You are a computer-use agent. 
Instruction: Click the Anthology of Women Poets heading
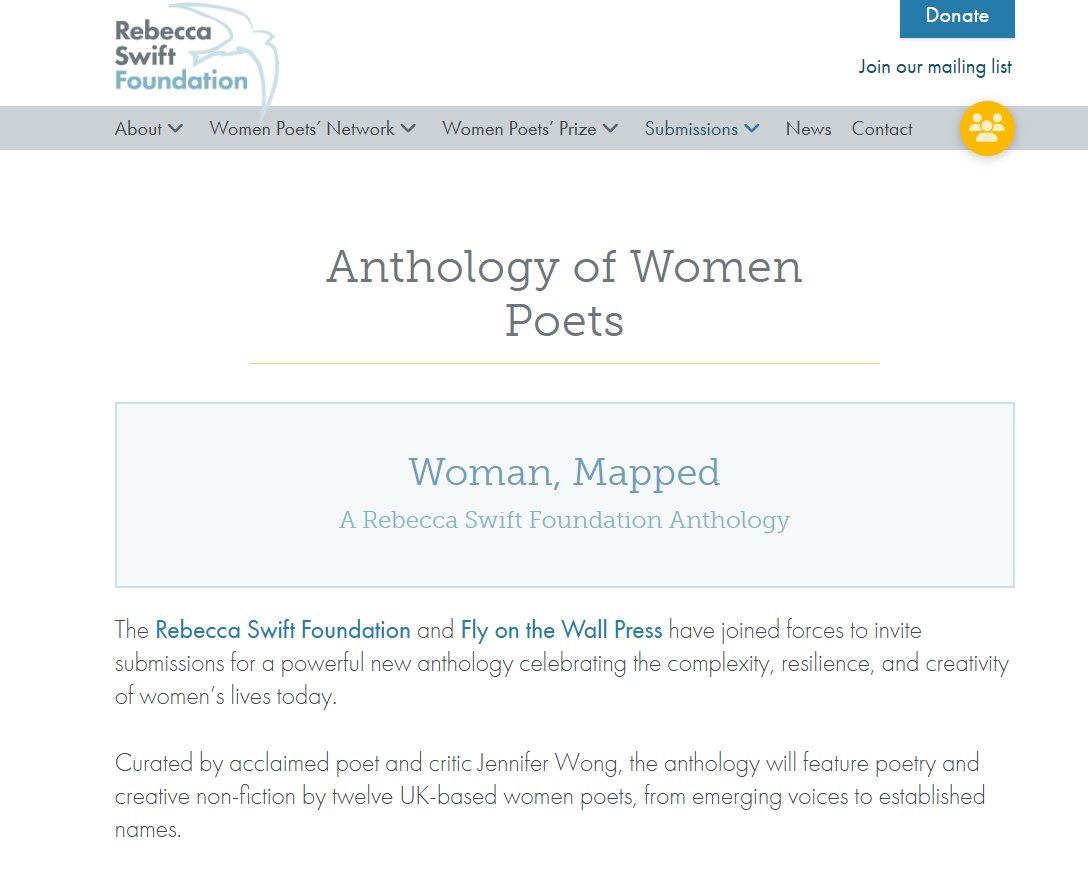[x=564, y=293]
